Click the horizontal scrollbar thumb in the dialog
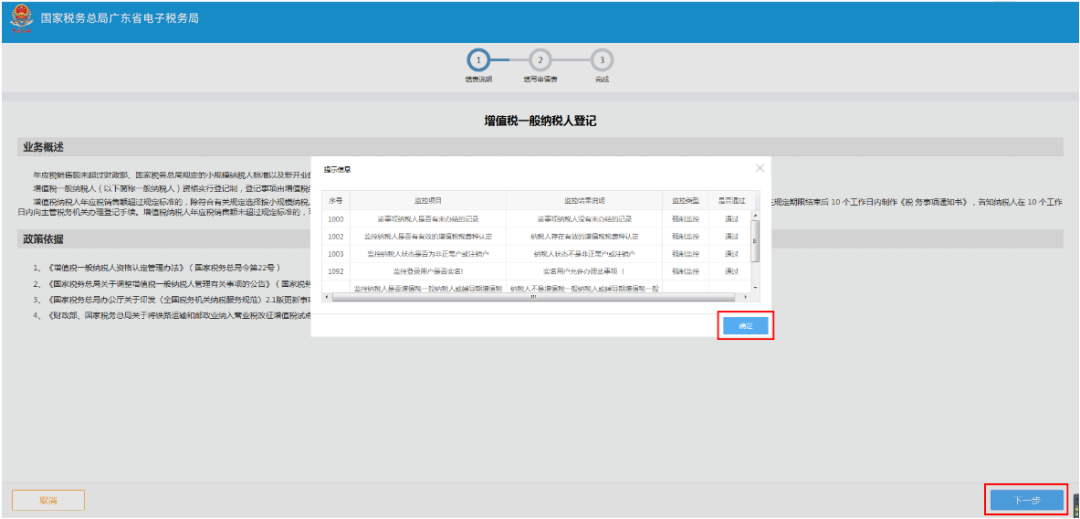The height and width of the screenshot is (519, 1080). tap(534, 297)
